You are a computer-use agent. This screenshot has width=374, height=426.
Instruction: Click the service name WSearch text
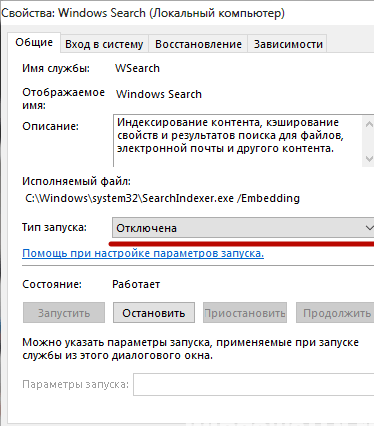137,68
